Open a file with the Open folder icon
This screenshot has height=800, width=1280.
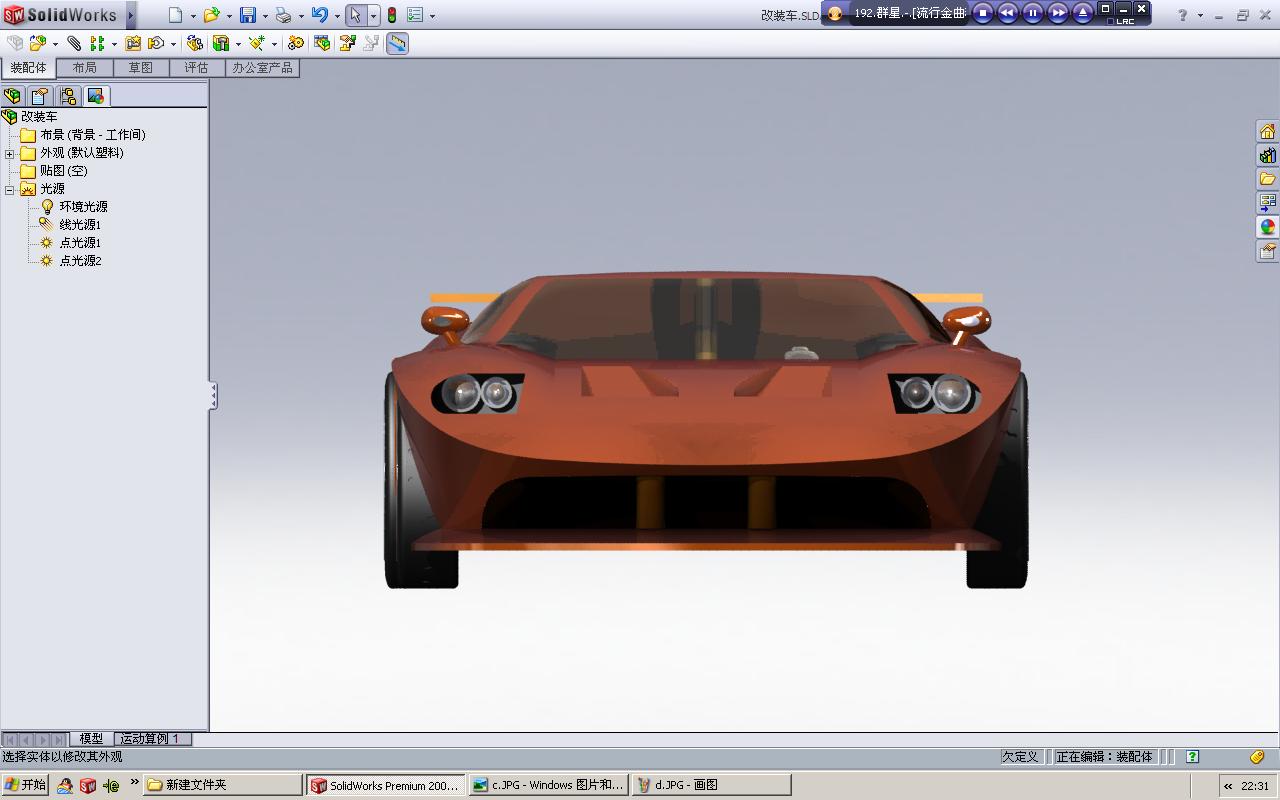click(x=211, y=15)
